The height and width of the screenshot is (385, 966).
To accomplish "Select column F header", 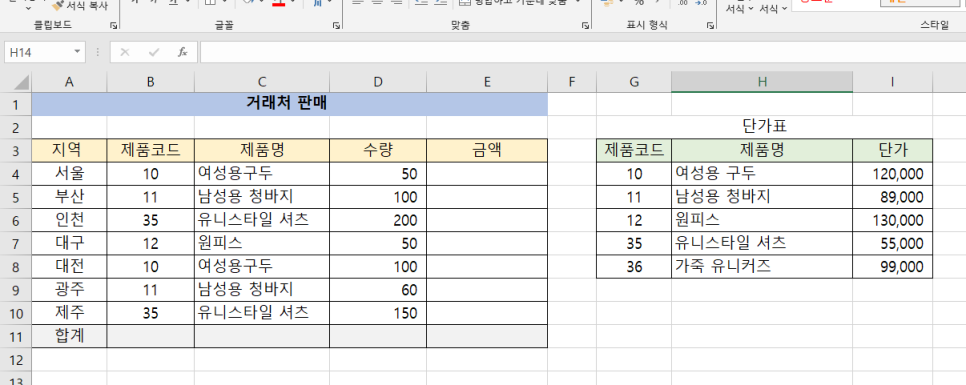I will 572,82.
